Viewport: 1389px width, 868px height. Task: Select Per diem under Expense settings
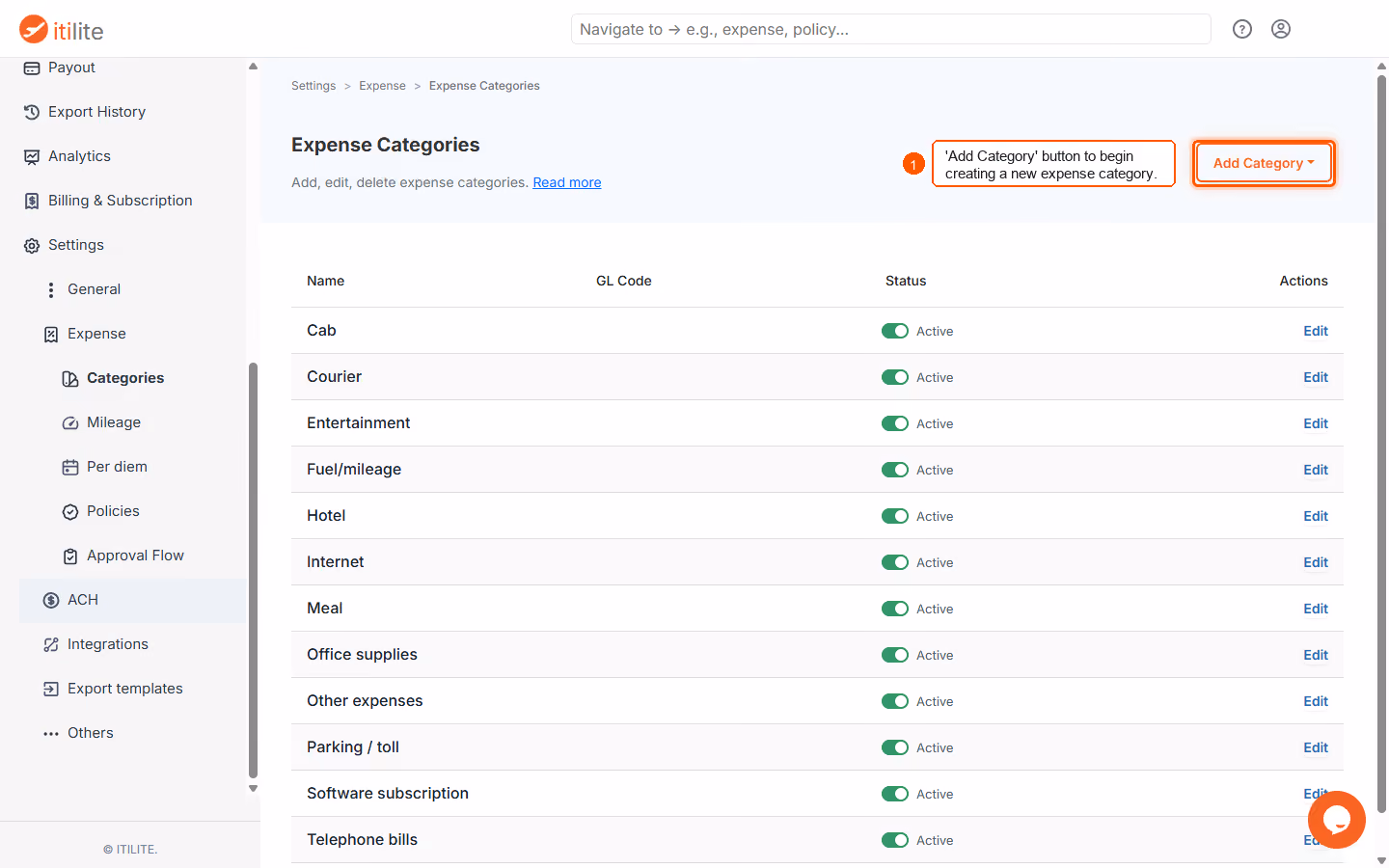point(117,467)
